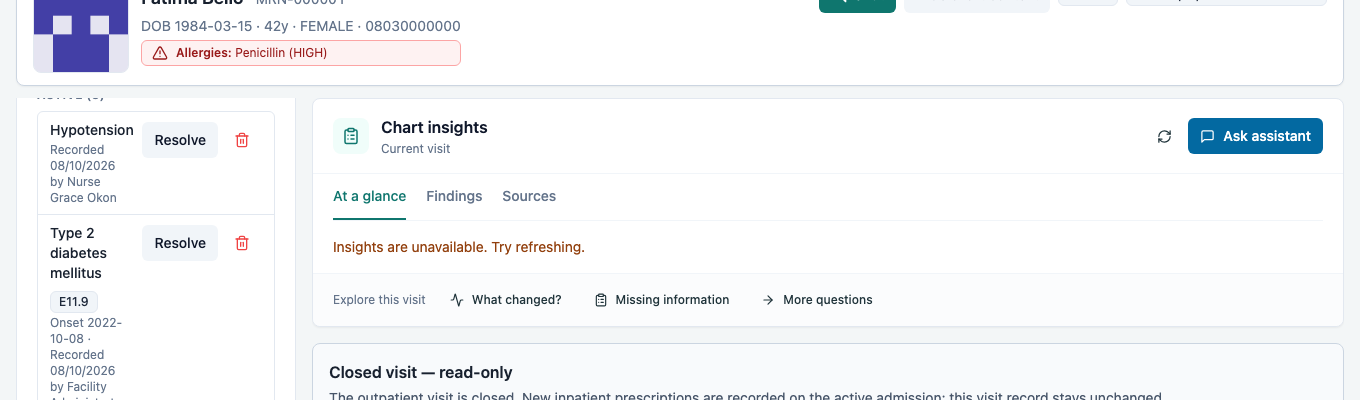
Task: Switch to the At a glance tab
Action: coord(369,196)
